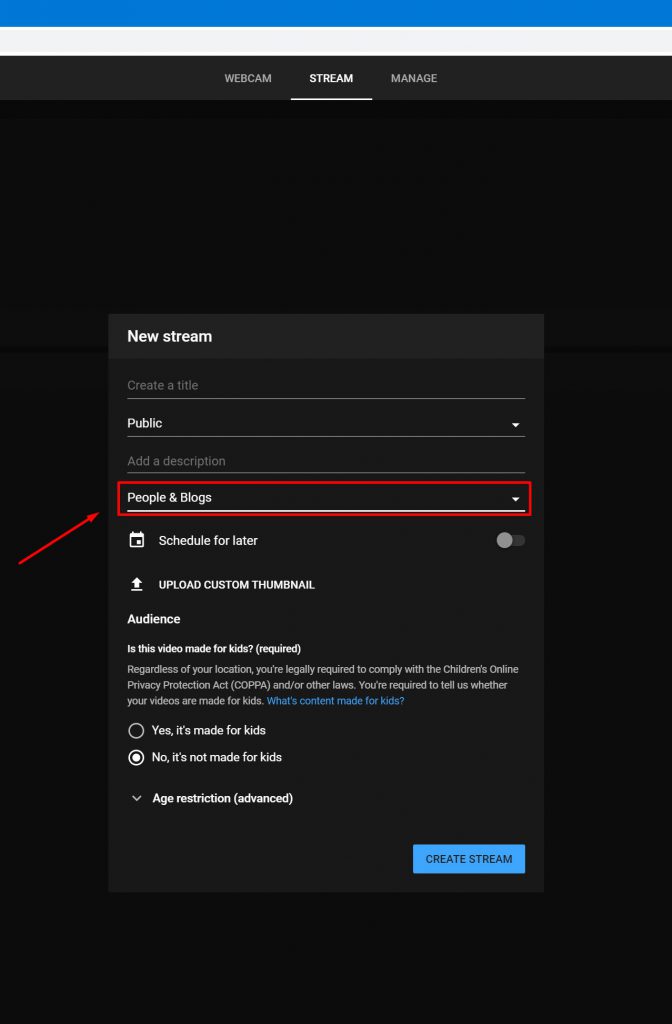Click the CREATE STREAM button
Screen dimensions: 672x1024
click(469, 859)
